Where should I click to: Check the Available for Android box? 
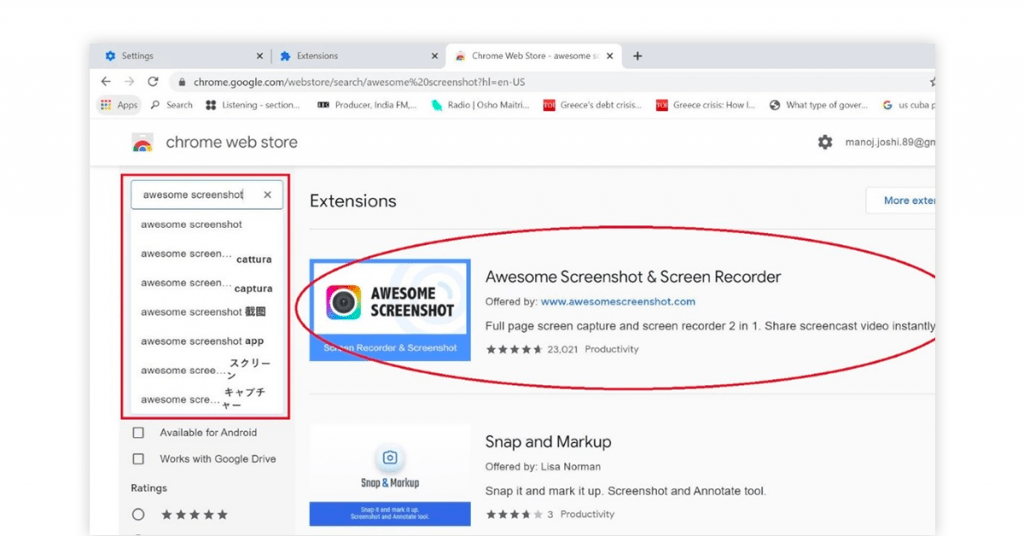click(x=138, y=433)
